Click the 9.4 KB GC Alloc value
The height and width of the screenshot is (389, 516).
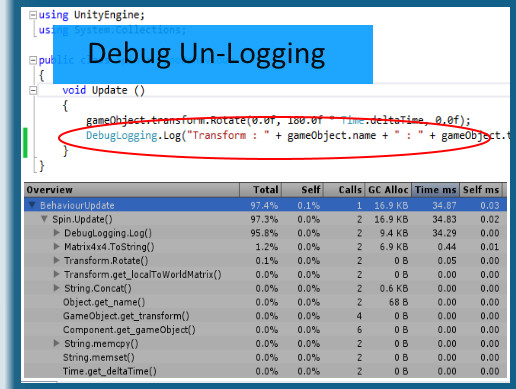click(x=394, y=233)
